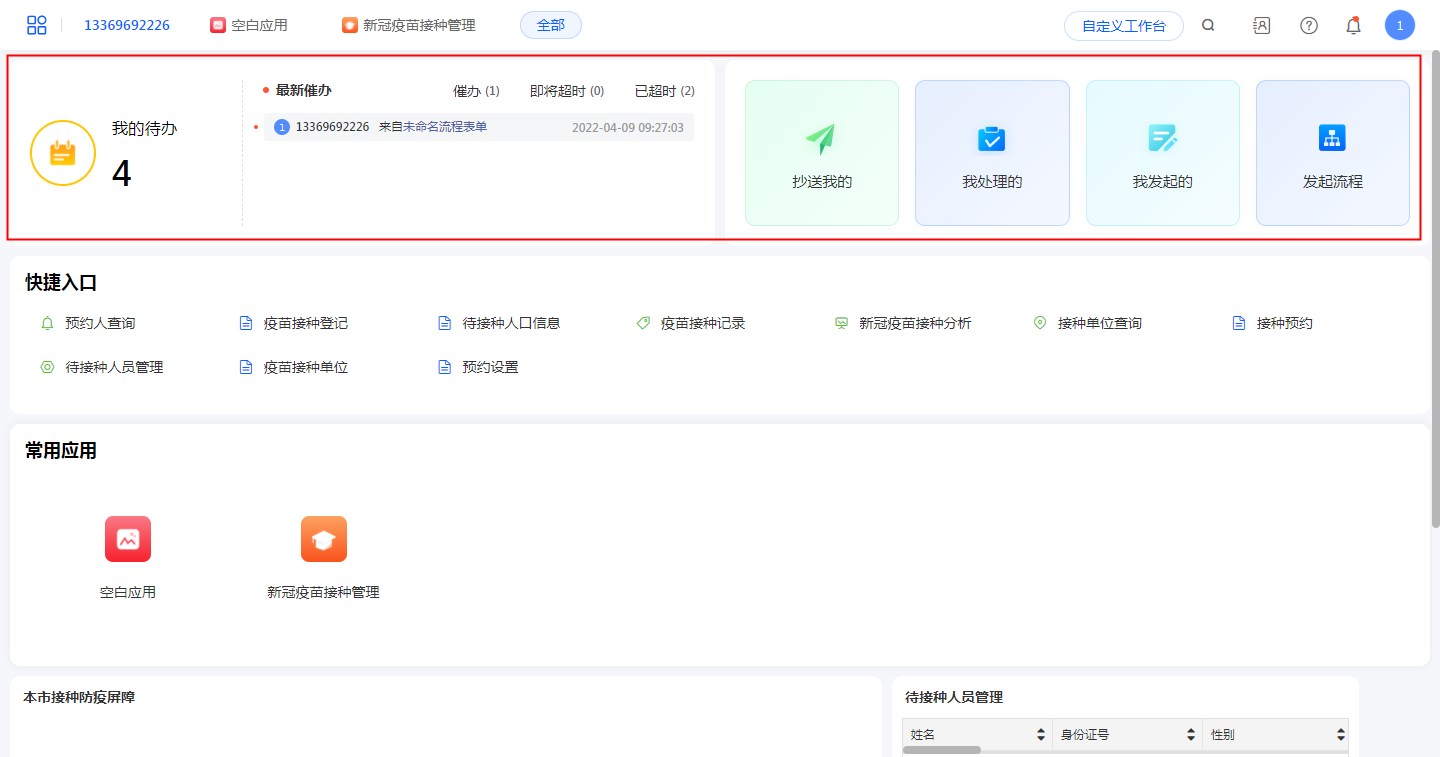
Task: Filter by 已超时 (2) items
Action: pos(664,91)
